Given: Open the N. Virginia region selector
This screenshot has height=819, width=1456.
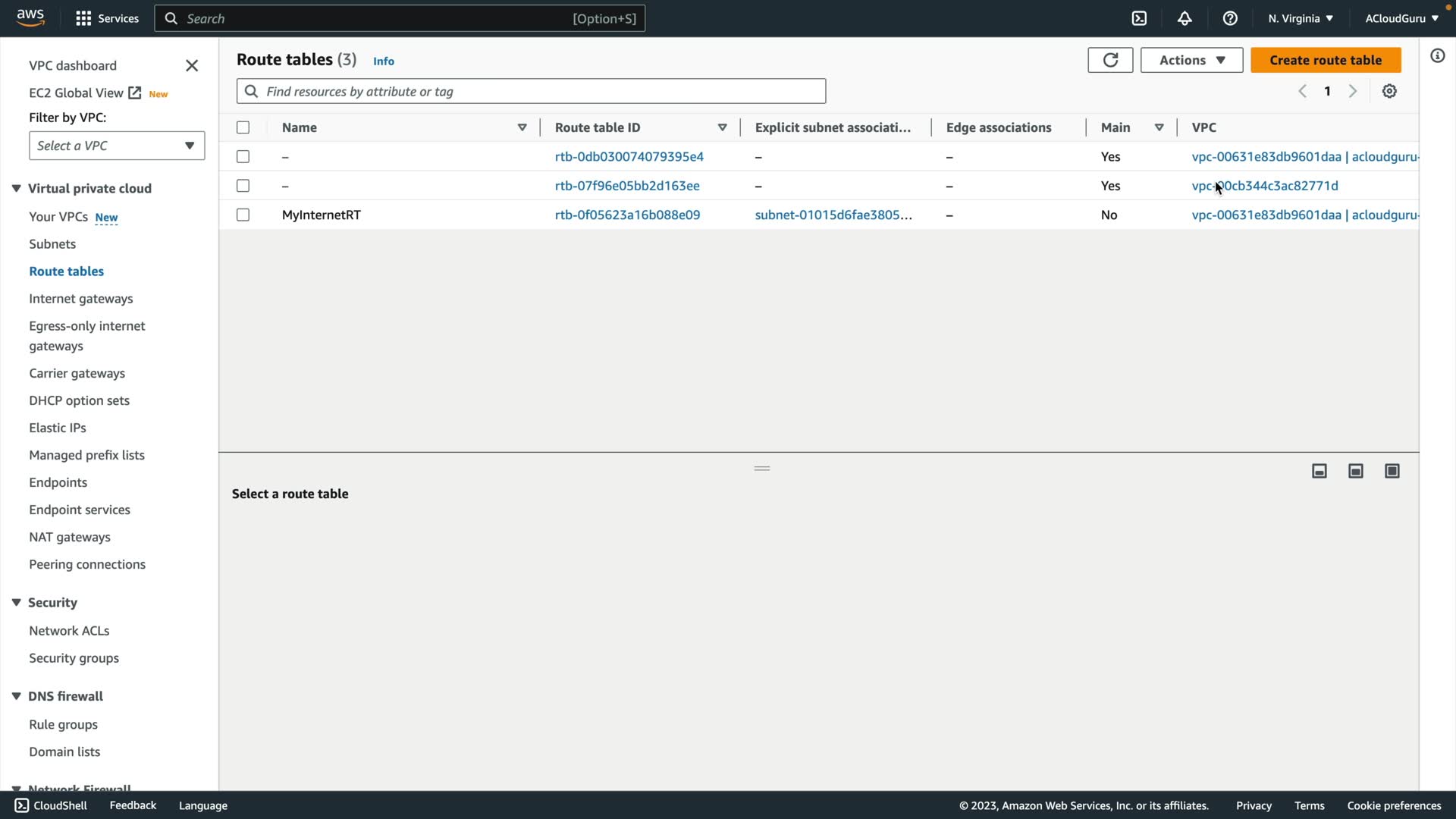Looking at the screenshot, I should point(1301,18).
